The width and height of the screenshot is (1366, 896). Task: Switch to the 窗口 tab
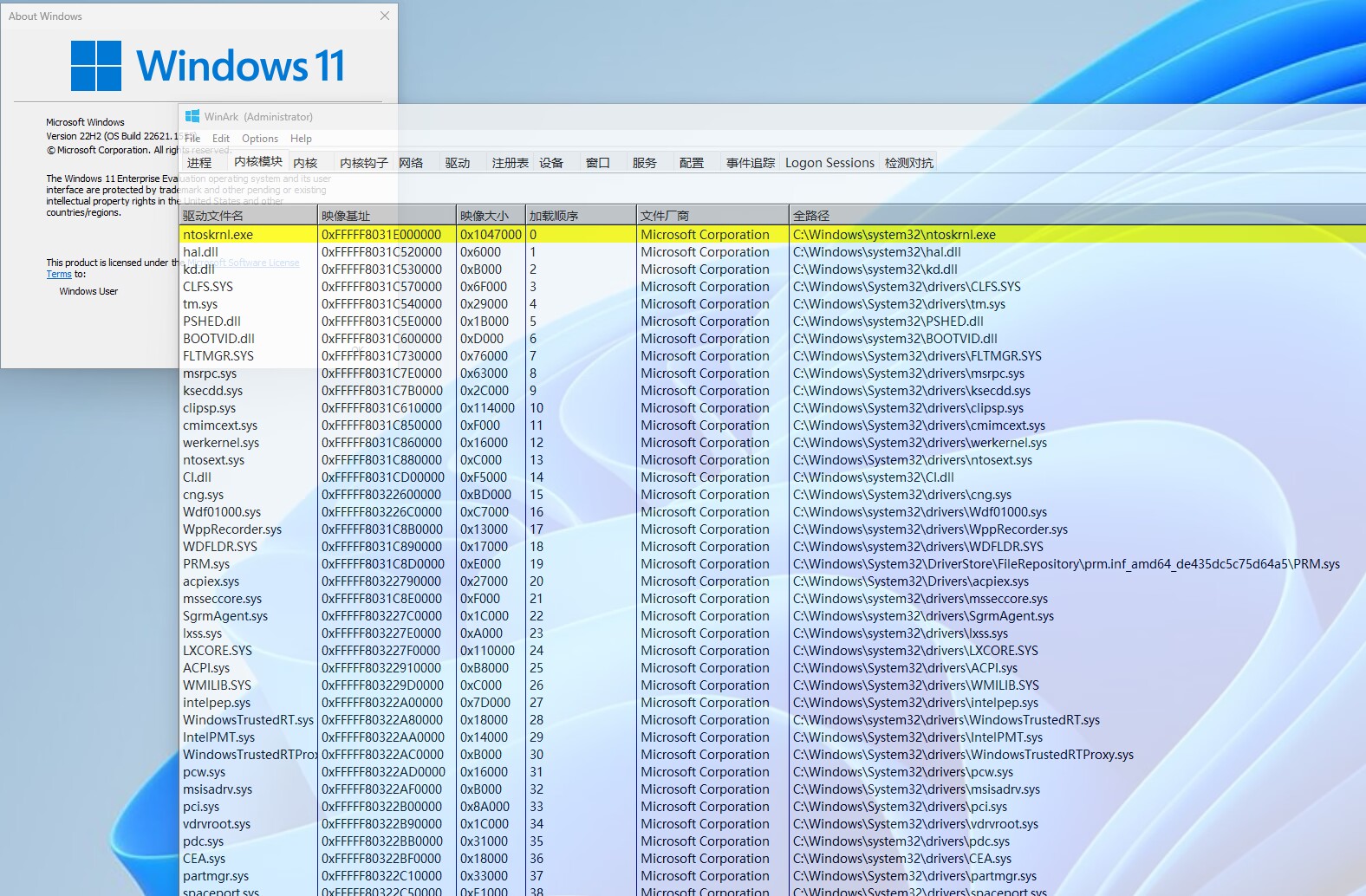point(598,163)
